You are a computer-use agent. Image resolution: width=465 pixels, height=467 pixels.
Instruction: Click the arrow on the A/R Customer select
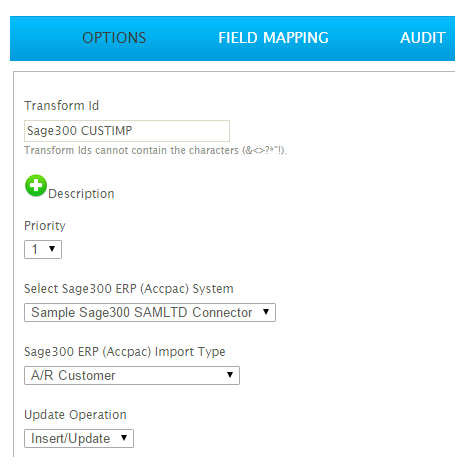click(x=230, y=375)
